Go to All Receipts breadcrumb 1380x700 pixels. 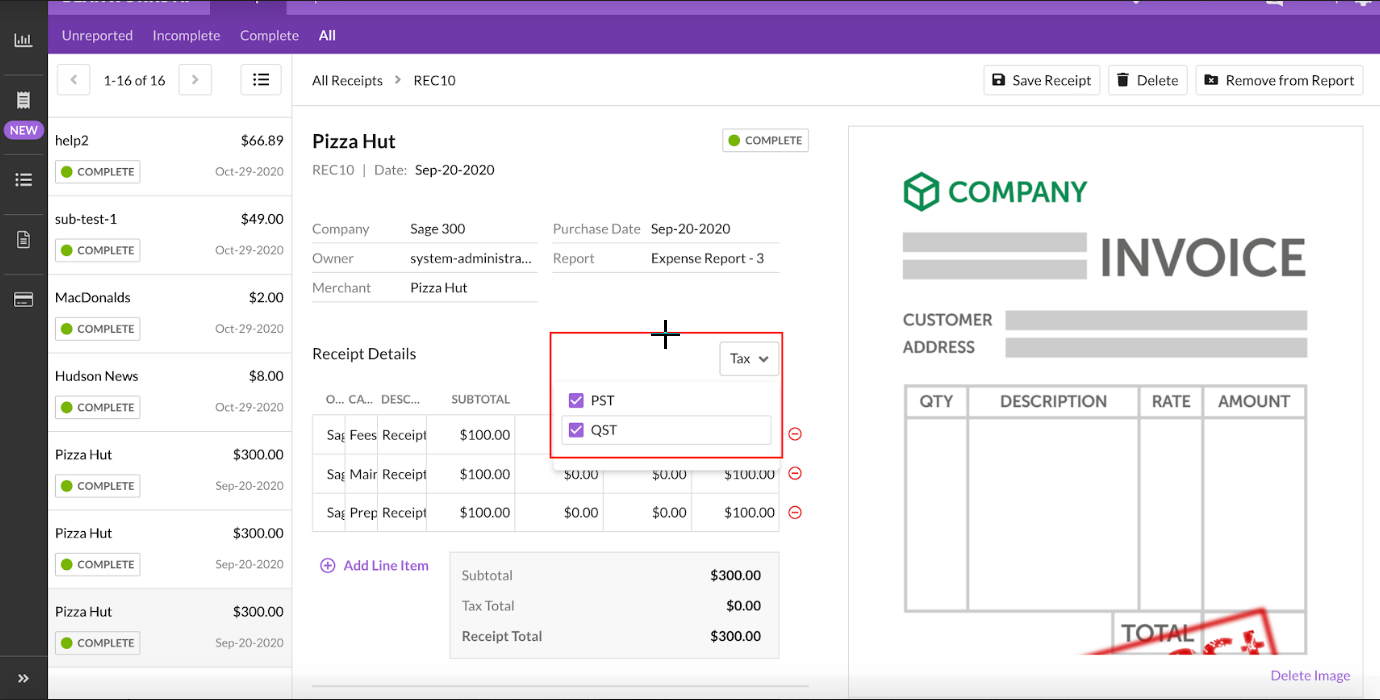pyautogui.click(x=347, y=80)
